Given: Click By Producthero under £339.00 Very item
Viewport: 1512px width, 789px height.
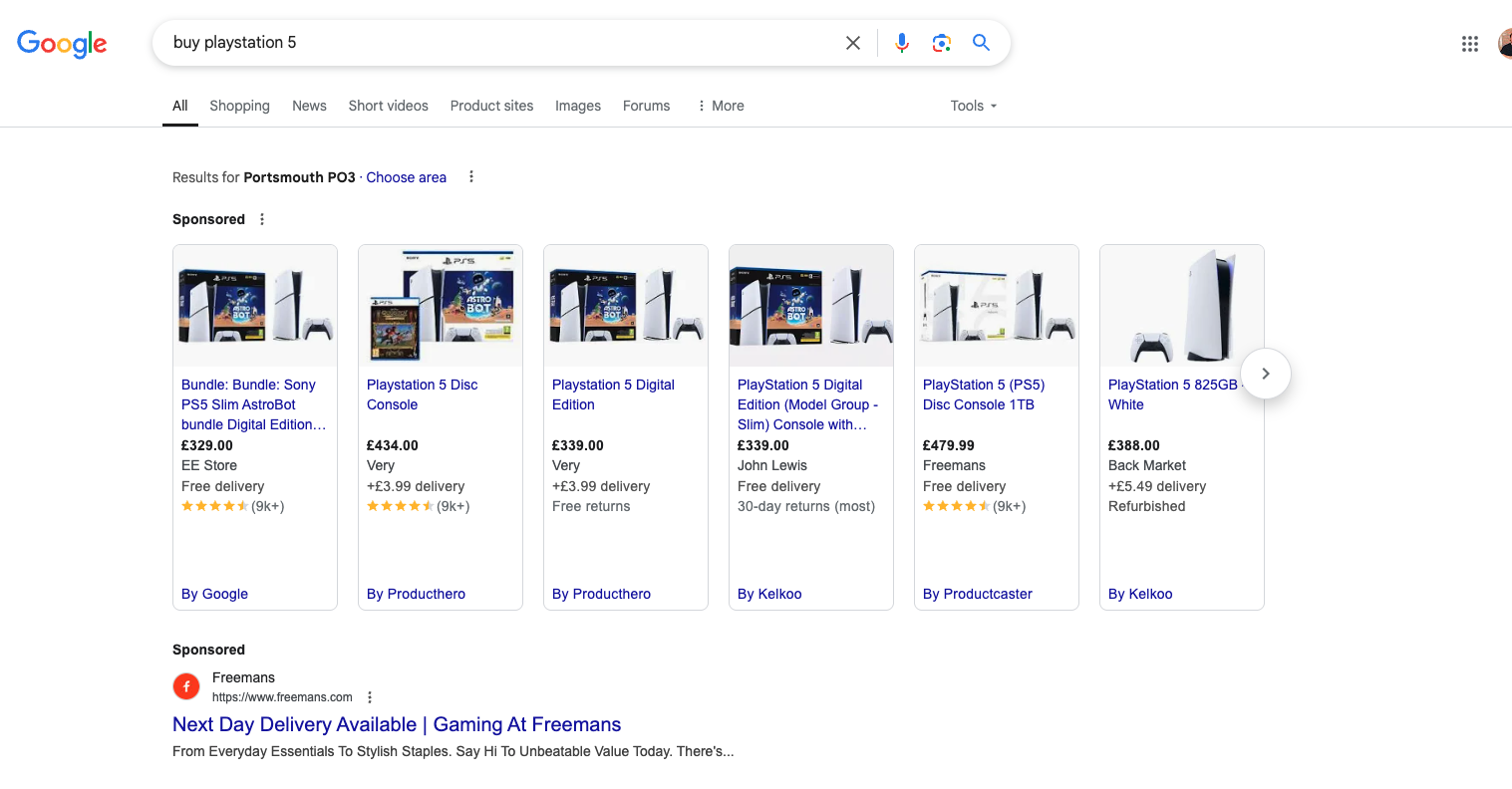Looking at the screenshot, I should [601, 594].
